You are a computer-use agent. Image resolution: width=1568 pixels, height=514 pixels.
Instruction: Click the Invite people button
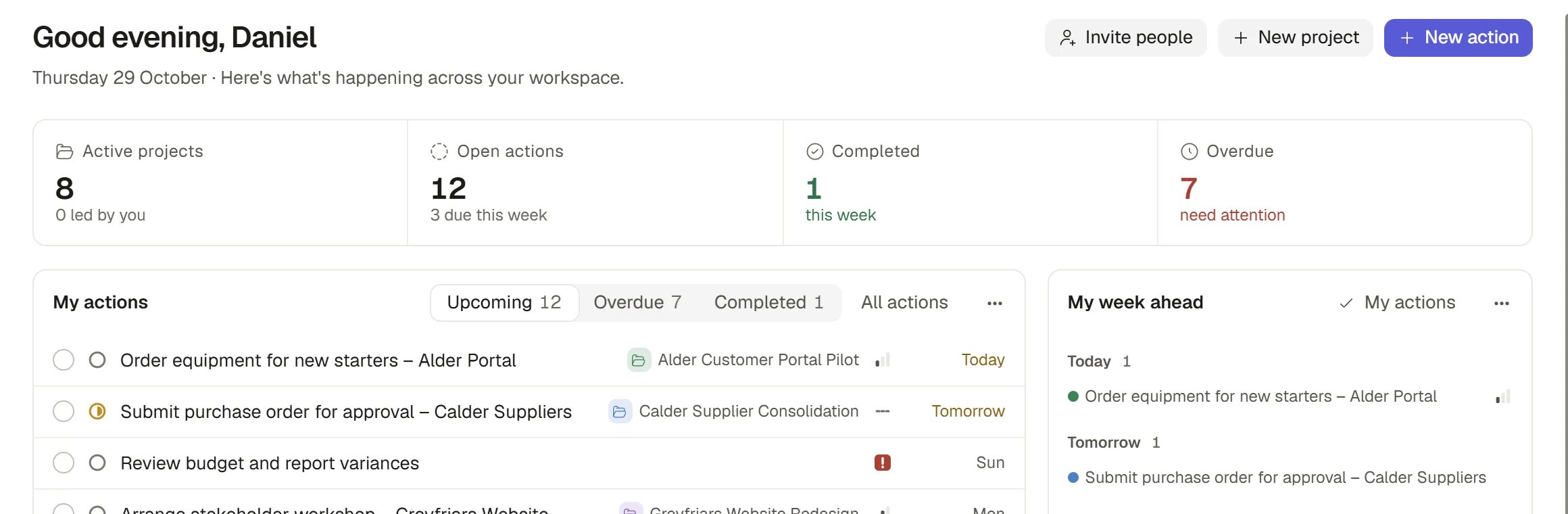(1125, 38)
